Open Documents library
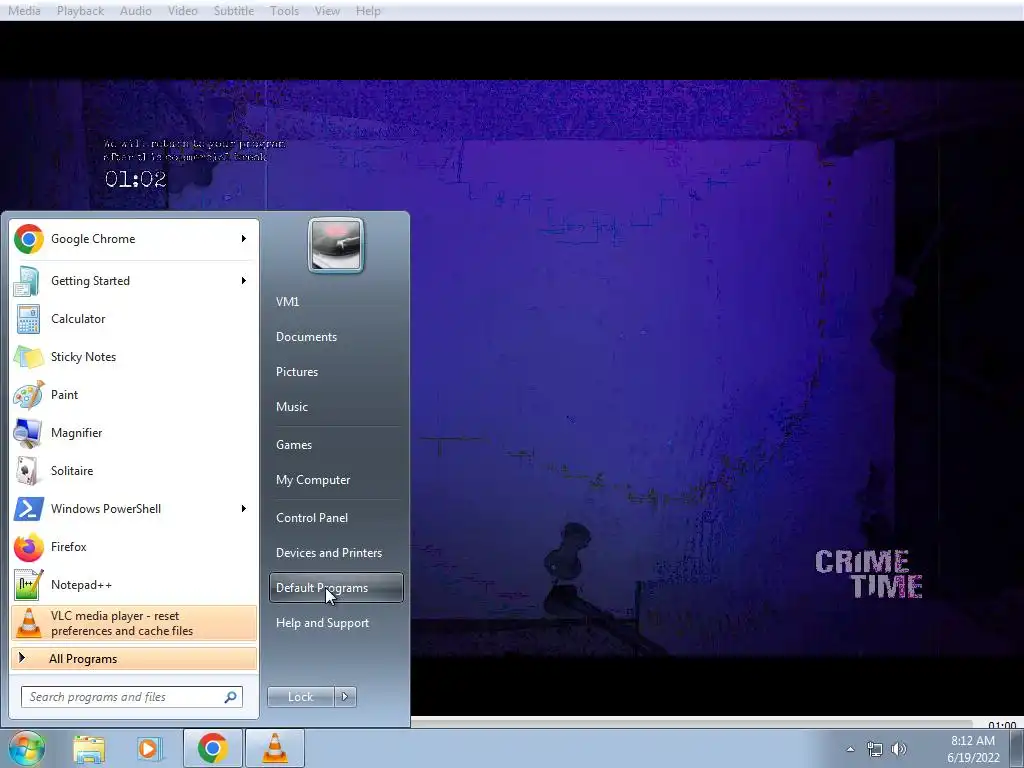The height and width of the screenshot is (768, 1024). (x=336, y=337)
